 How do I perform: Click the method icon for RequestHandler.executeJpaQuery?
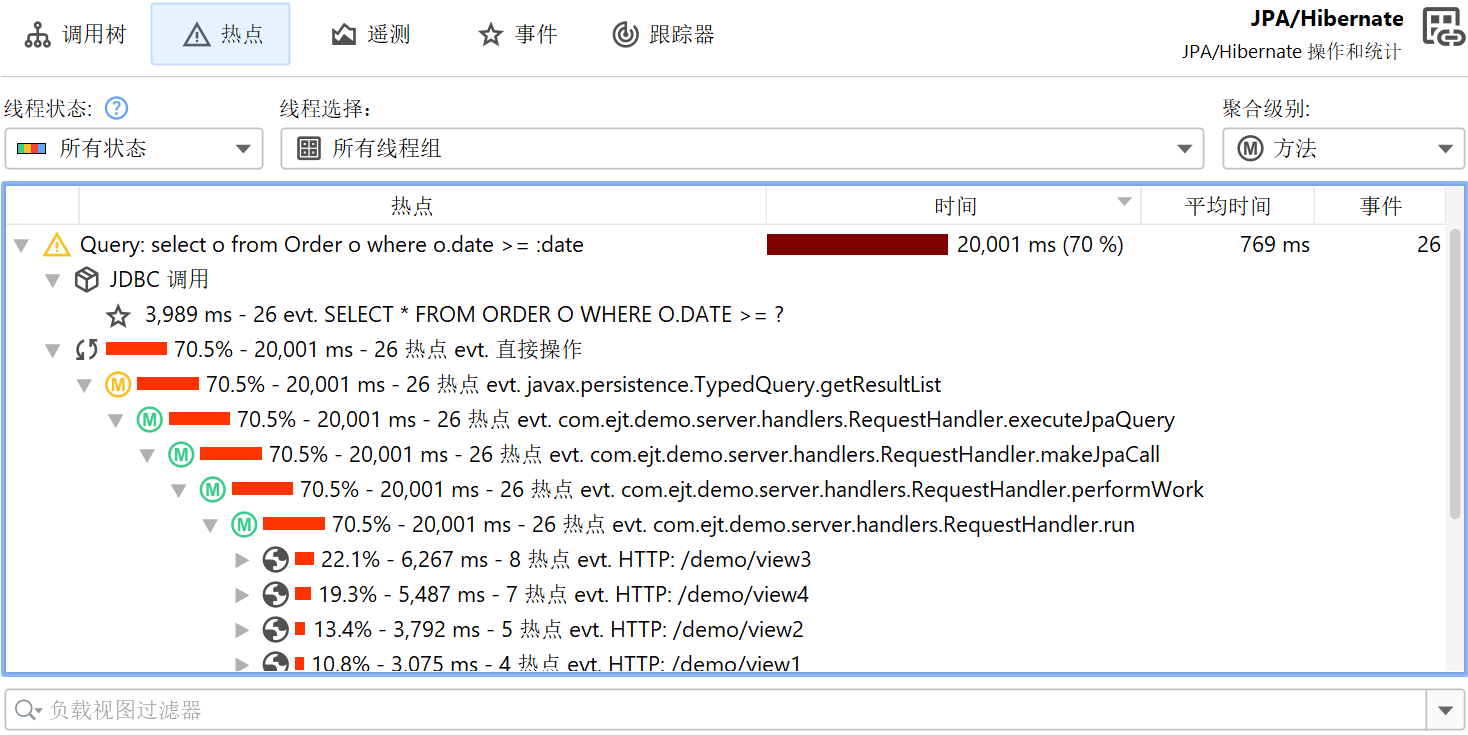click(x=150, y=420)
